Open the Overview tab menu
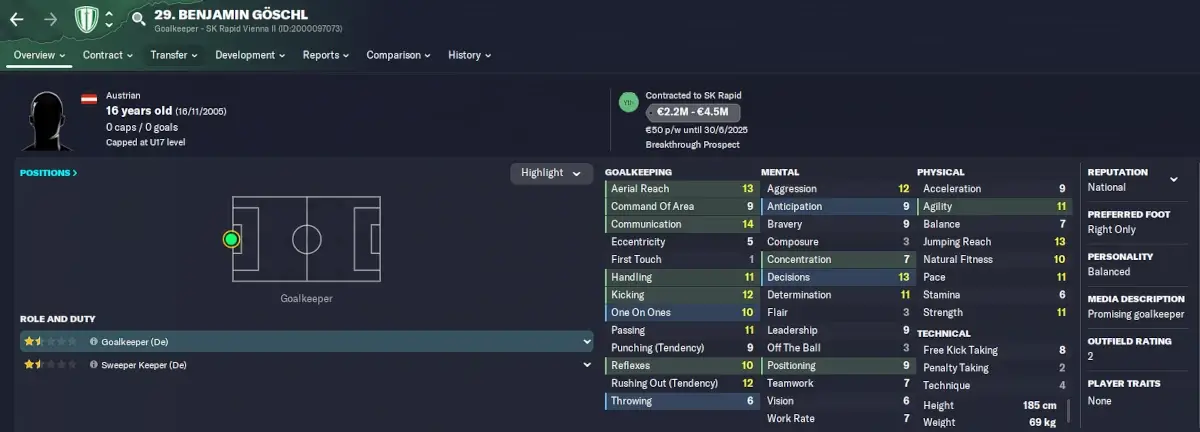The width and height of the screenshot is (1200, 432). tap(40, 55)
